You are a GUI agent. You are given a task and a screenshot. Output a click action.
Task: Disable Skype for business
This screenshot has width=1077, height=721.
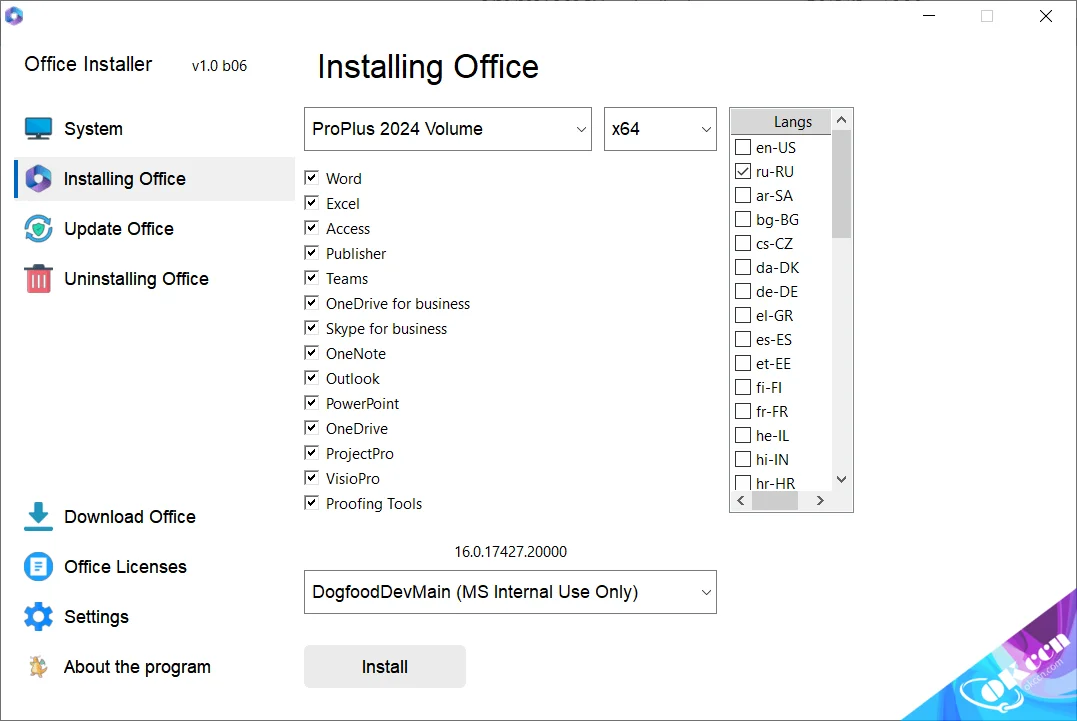click(312, 328)
